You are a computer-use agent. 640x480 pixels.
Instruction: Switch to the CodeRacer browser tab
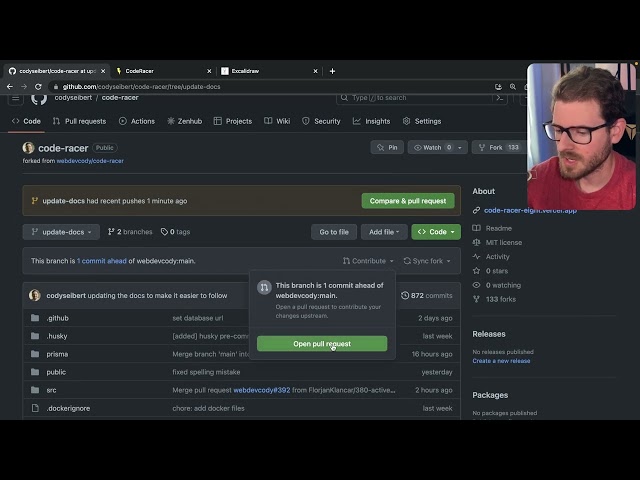click(162, 71)
